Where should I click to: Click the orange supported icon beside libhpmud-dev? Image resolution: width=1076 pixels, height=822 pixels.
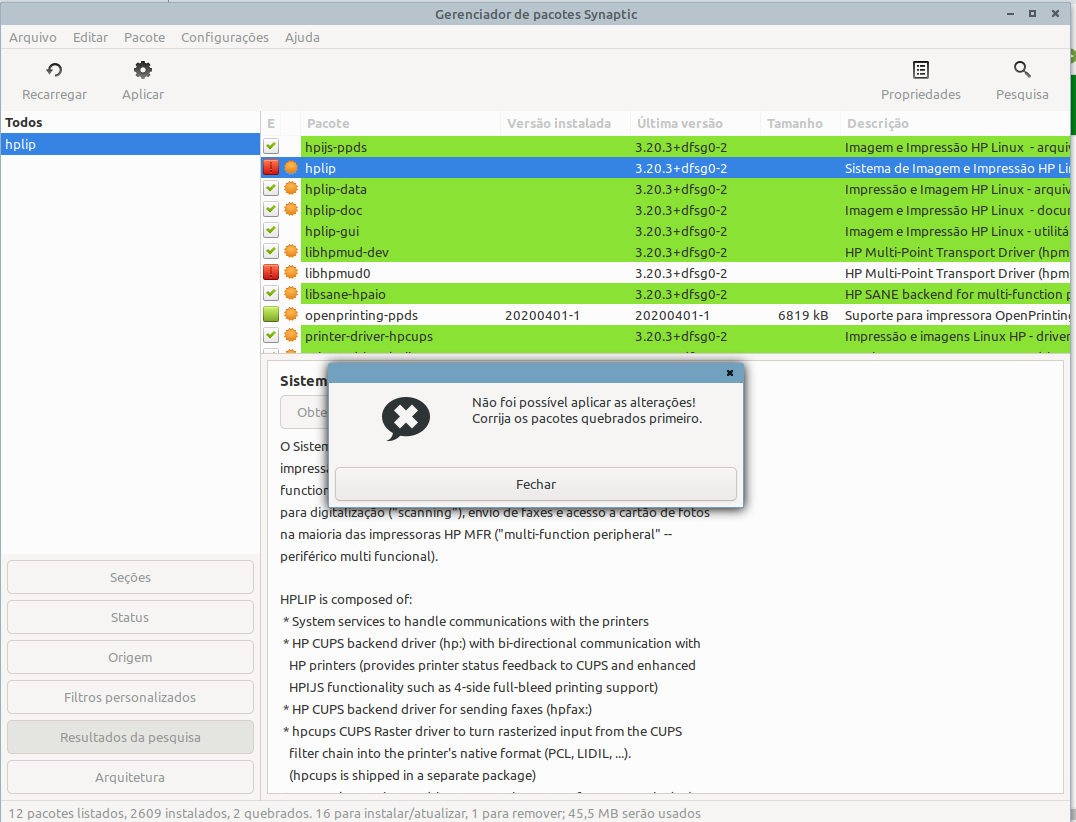291,252
